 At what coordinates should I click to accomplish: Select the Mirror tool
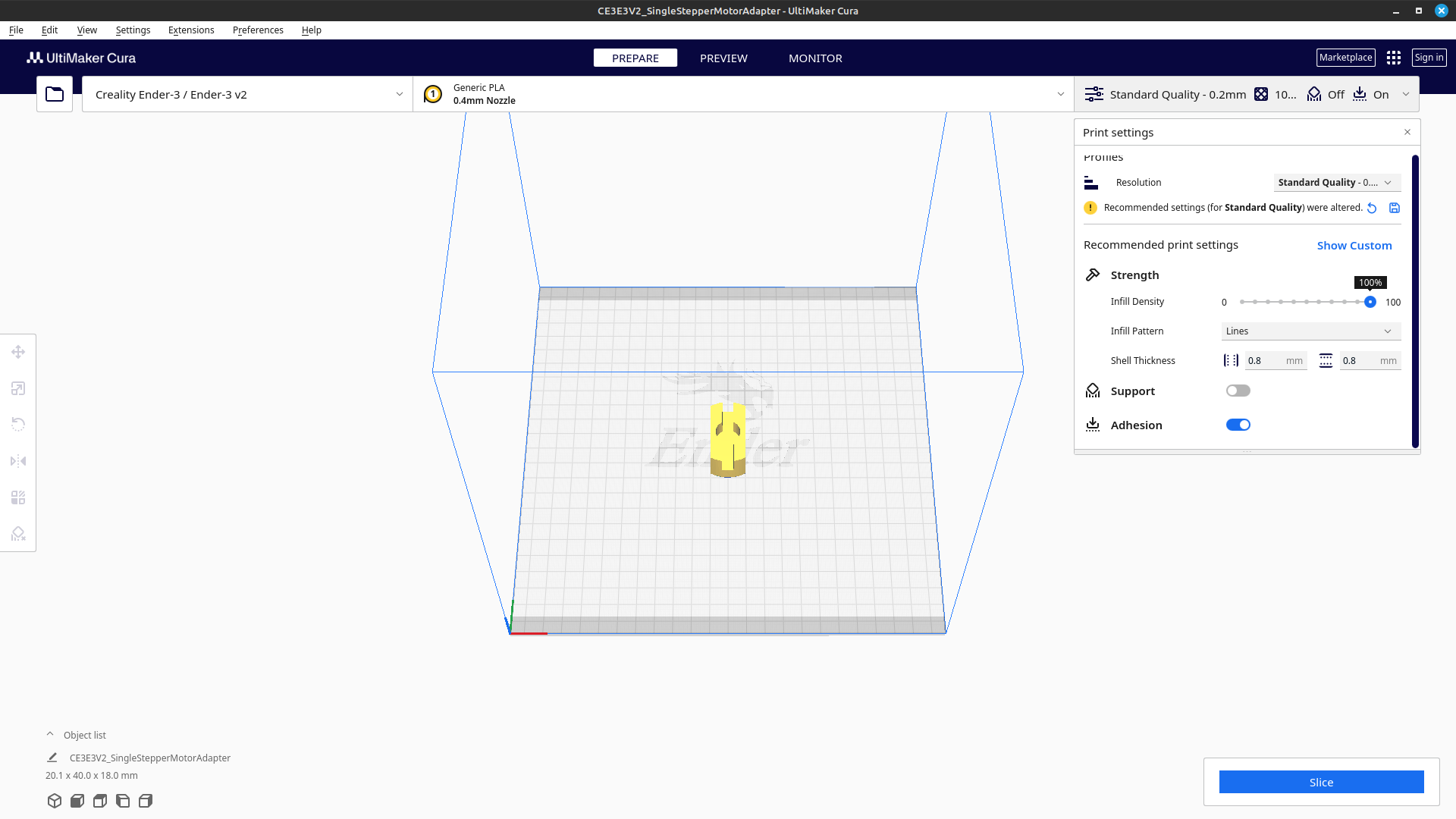(x=18, y=461)
